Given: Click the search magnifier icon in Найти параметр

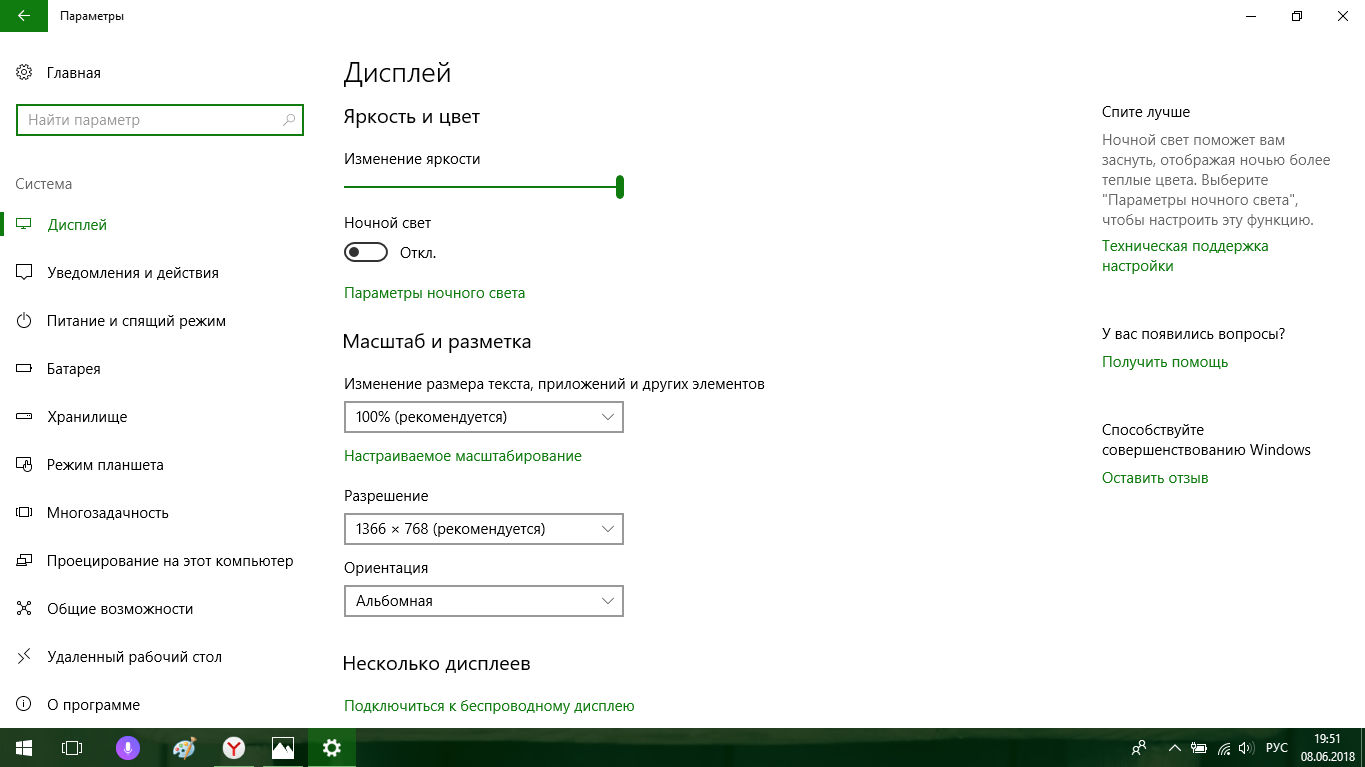Looking at the screenshot, I should (289, 120).
